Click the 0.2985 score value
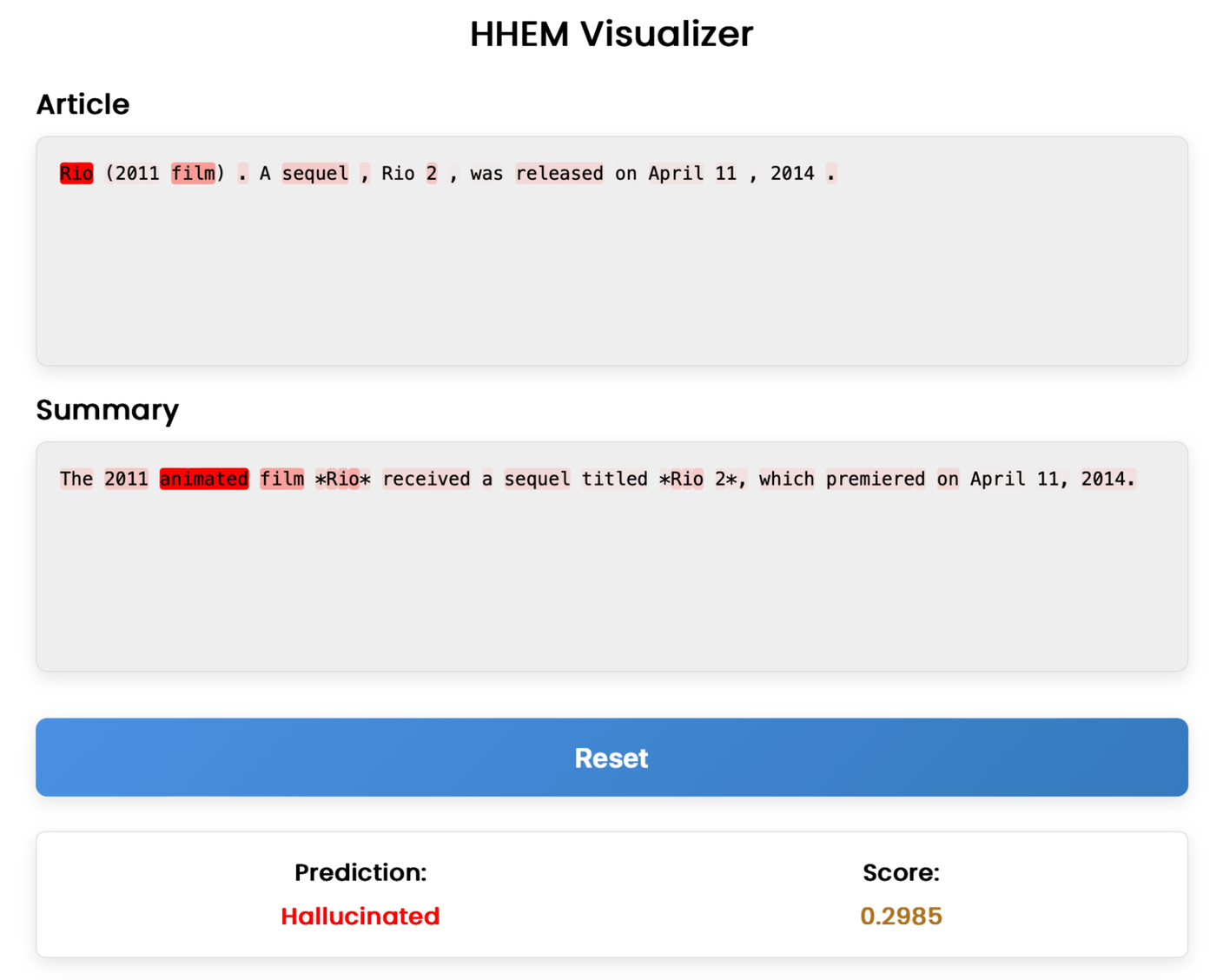Screen dimensions: 1223x980 coord(901,916)
